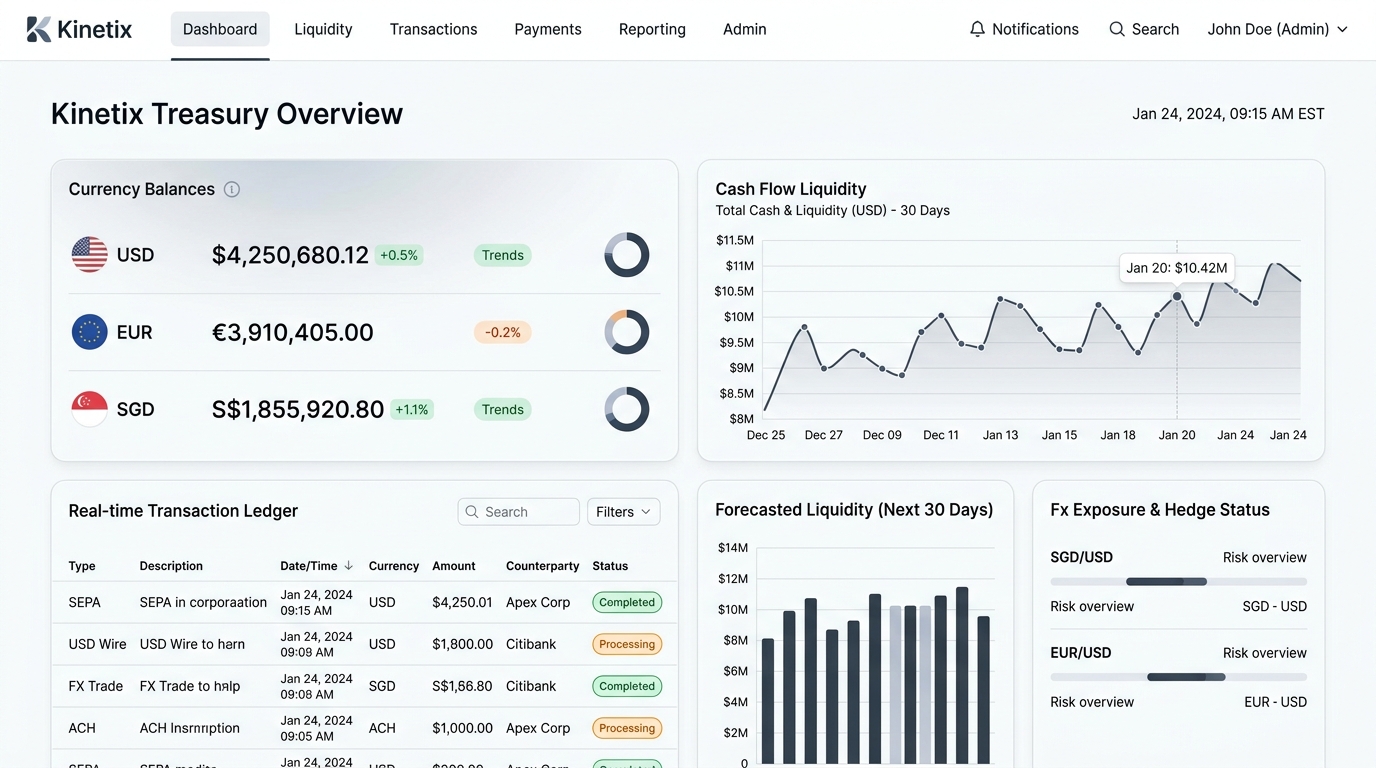This screenshot has width=1376, height=768.
Task: Go to the Transactions tab
Action: 433,29
